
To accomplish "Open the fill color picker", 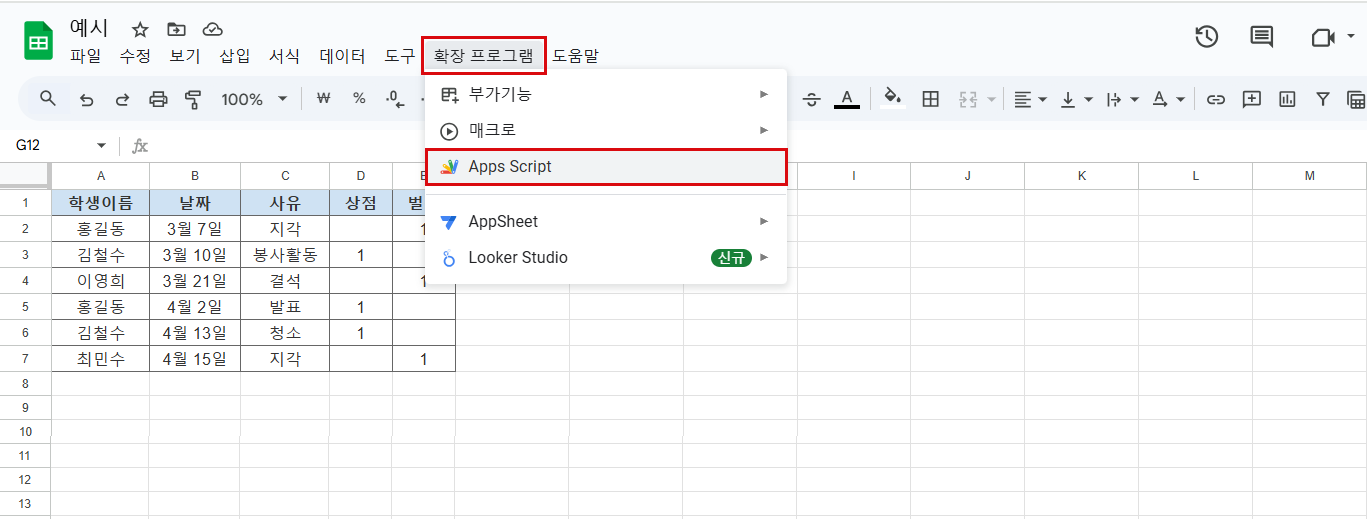I will (x=894, y=99).
